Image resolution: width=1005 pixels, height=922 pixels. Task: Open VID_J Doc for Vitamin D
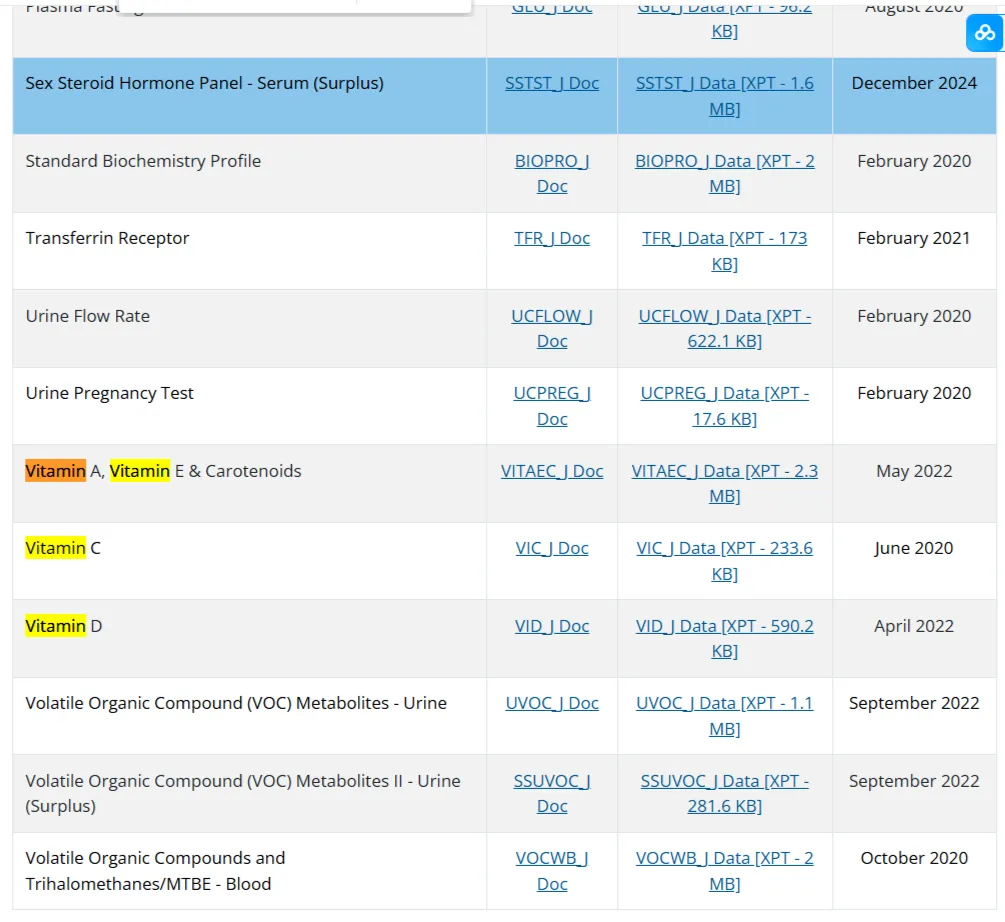coord(552,626)
